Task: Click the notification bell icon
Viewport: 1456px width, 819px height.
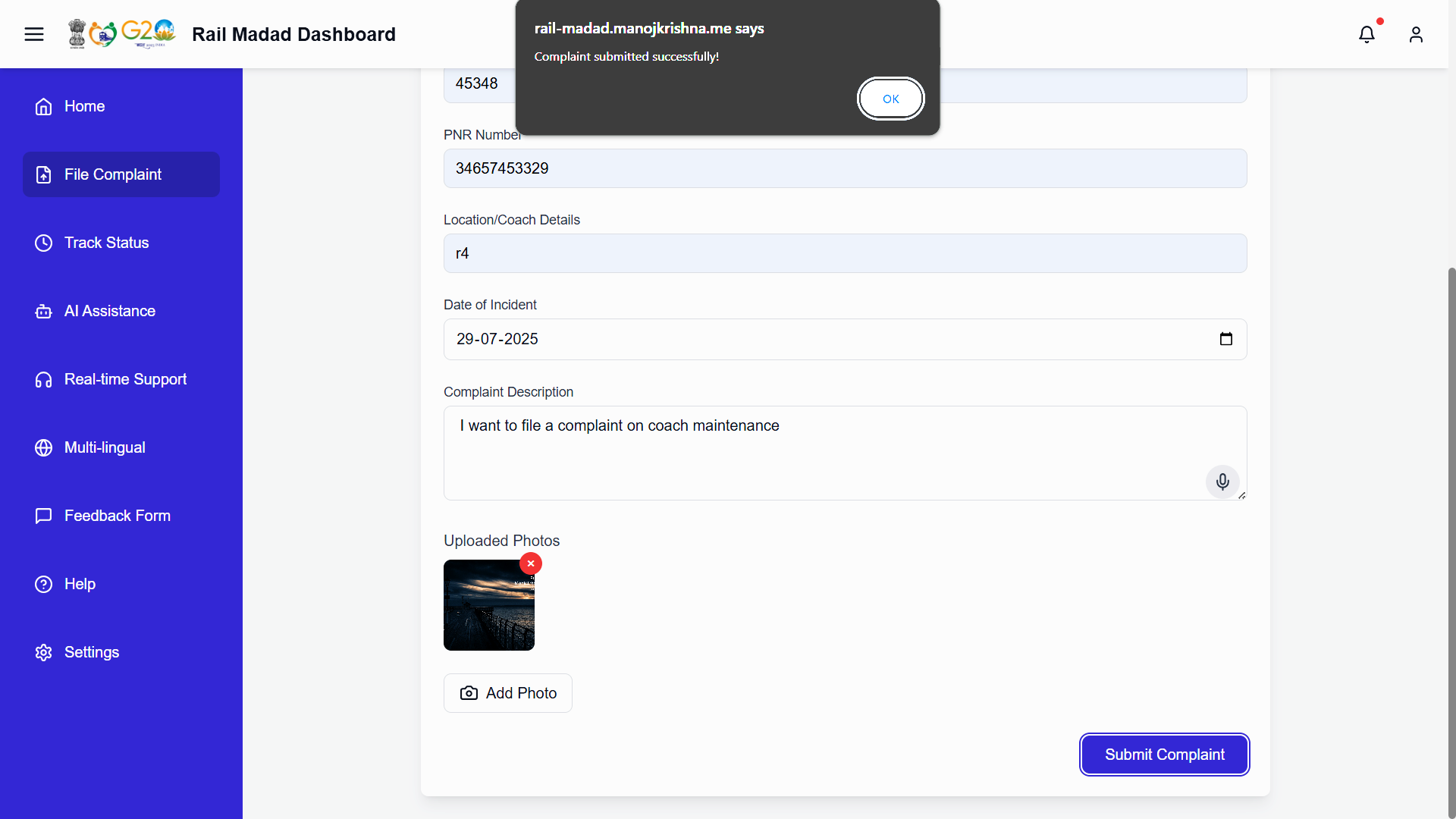Action: coord(1367,34)
